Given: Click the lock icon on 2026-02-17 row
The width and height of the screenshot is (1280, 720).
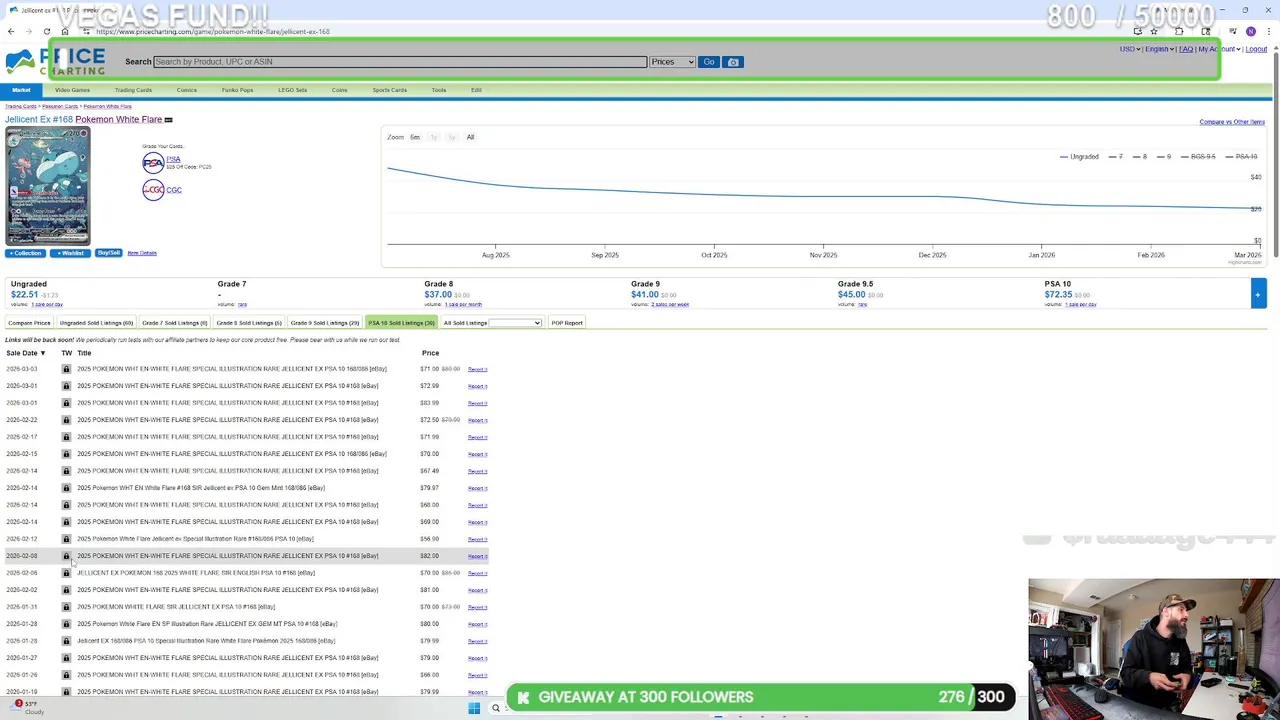Looking at the screenshot, I should click(x=66, y=437).
